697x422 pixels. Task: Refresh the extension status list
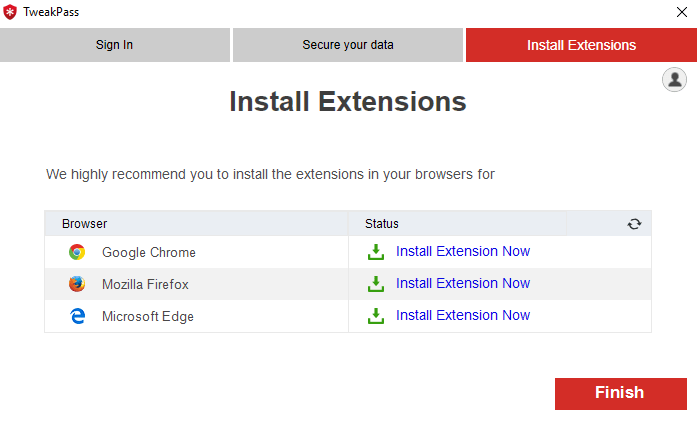[634, 224]
